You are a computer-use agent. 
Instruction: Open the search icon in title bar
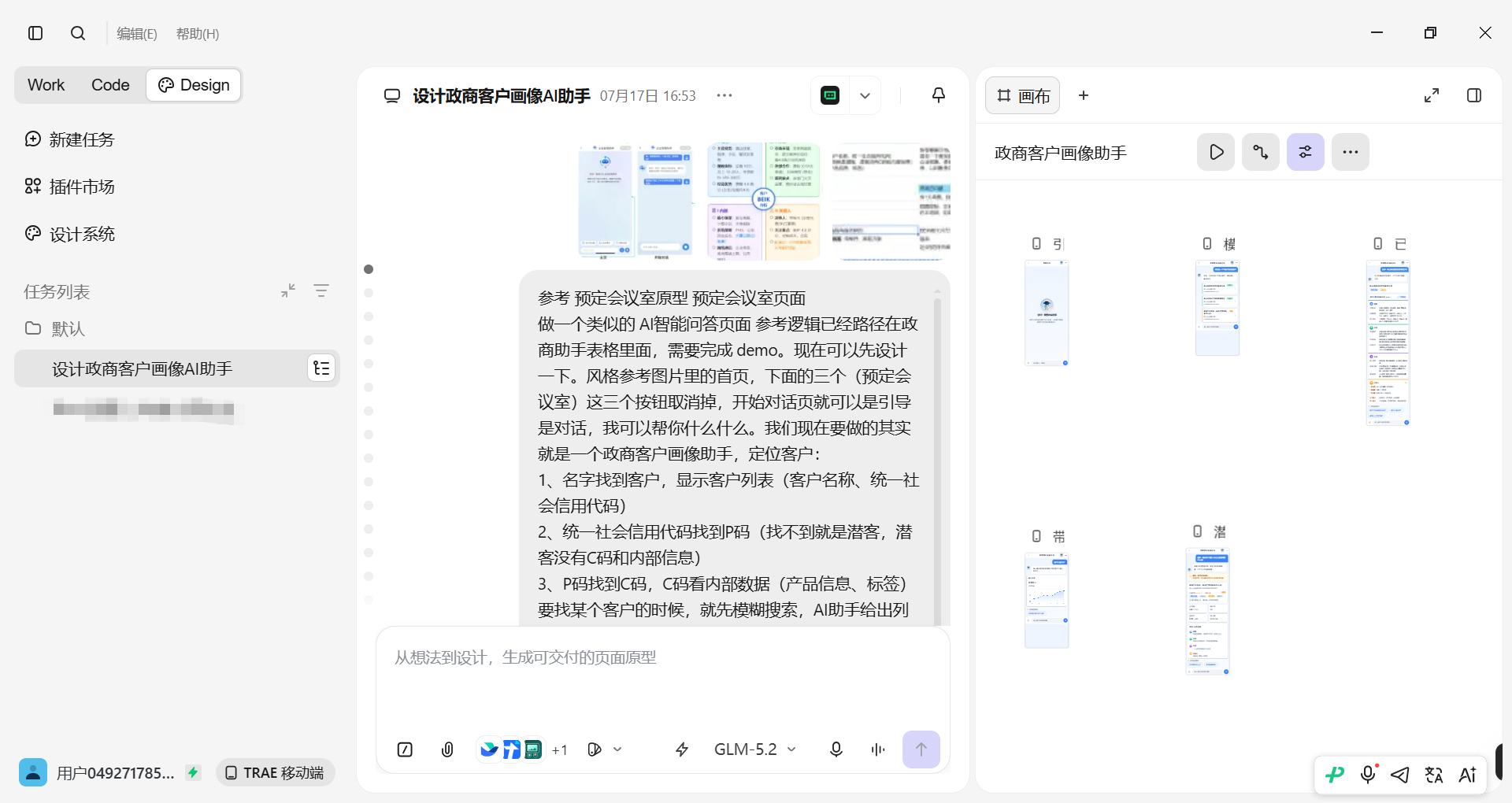point(78,33)
